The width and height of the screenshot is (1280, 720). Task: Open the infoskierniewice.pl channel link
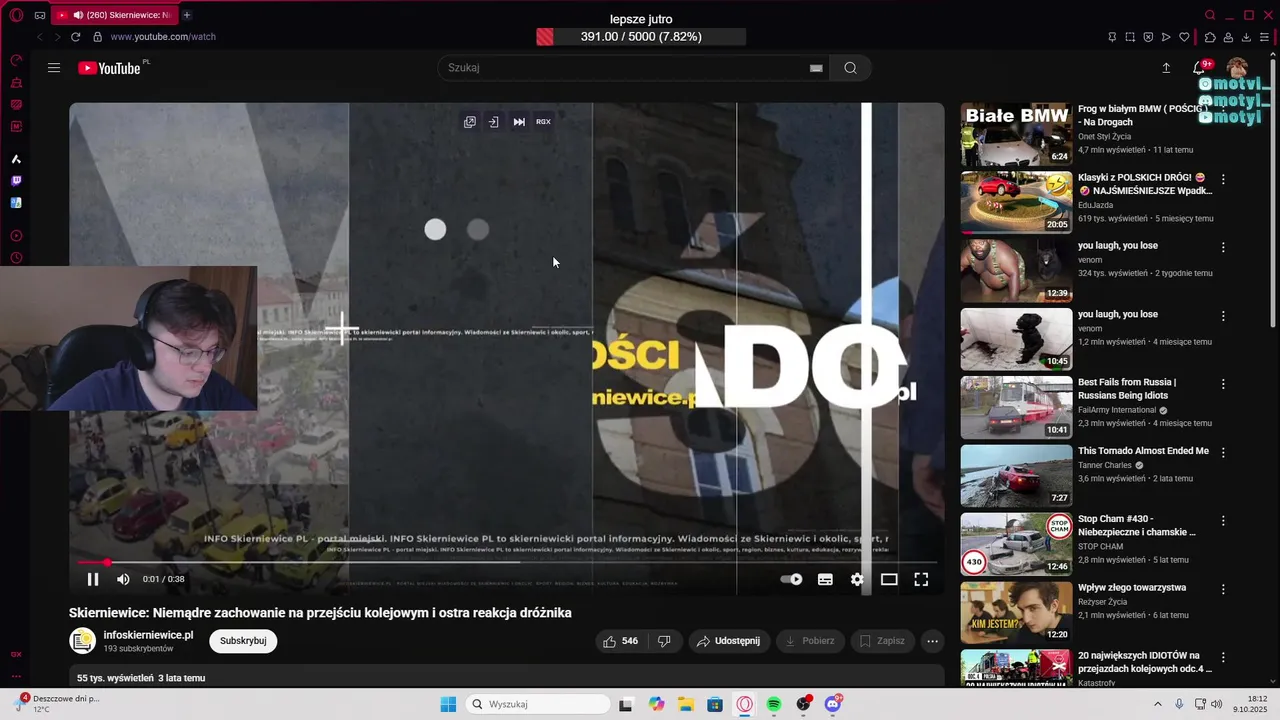(148, 635)
